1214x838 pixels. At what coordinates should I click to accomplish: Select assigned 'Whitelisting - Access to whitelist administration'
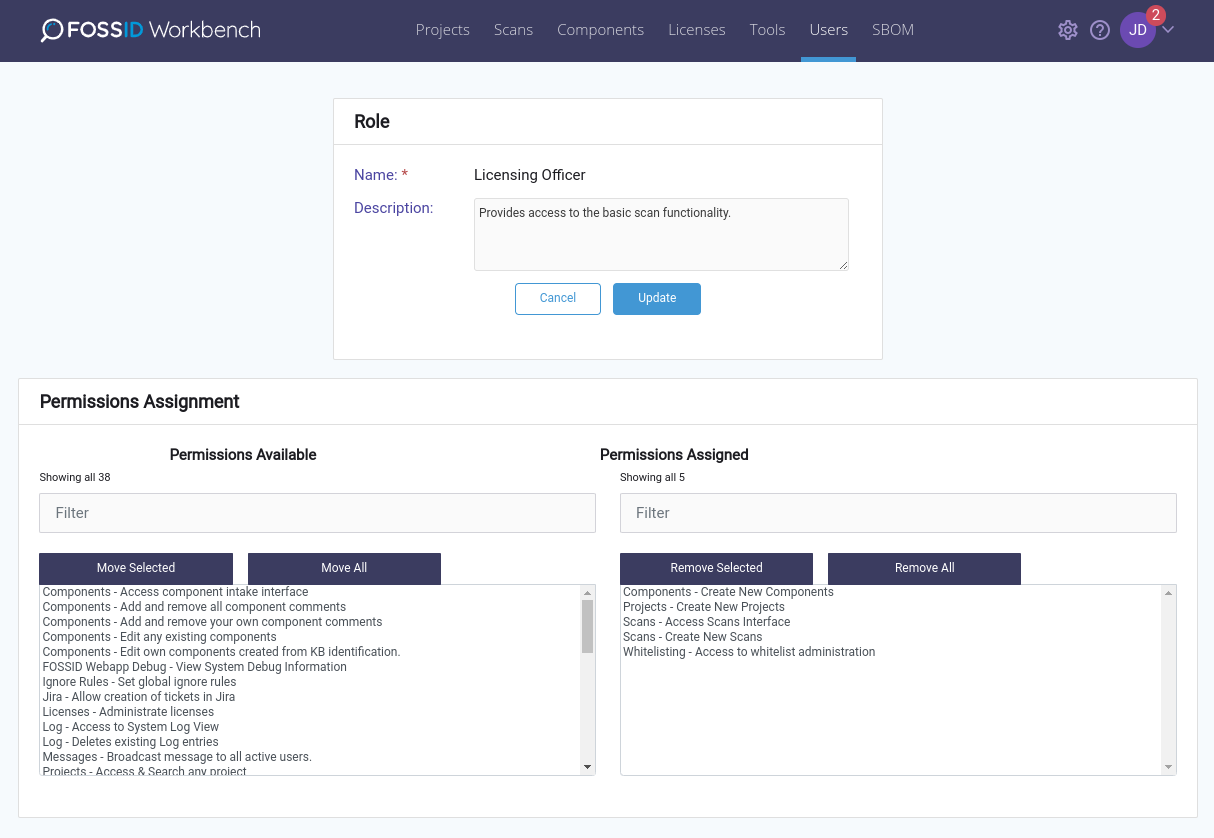[x=891, y=652]
